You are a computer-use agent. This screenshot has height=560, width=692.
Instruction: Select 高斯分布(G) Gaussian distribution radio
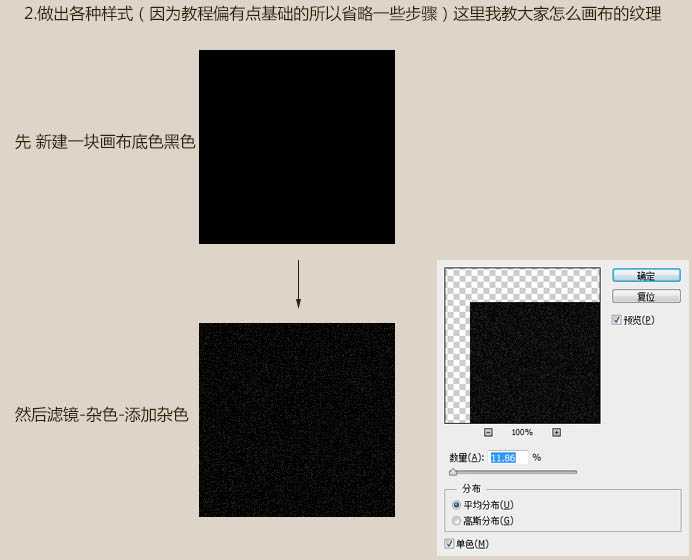pyautogui.click(x=456, y=521)
